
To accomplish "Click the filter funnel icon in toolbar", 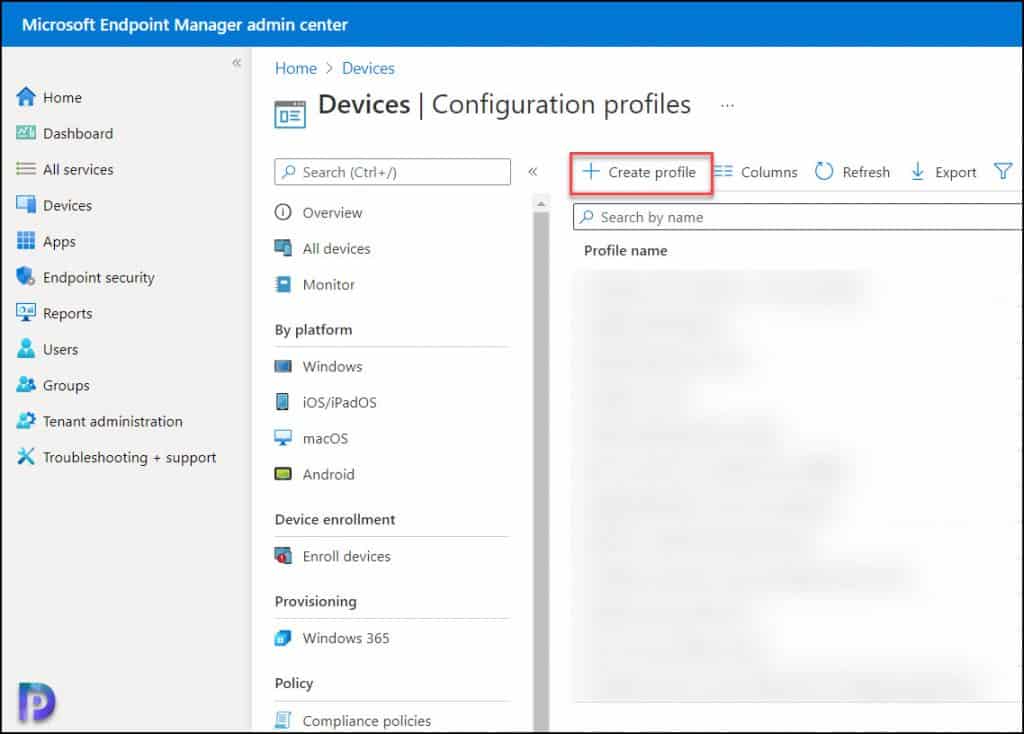I will 1002,171.
